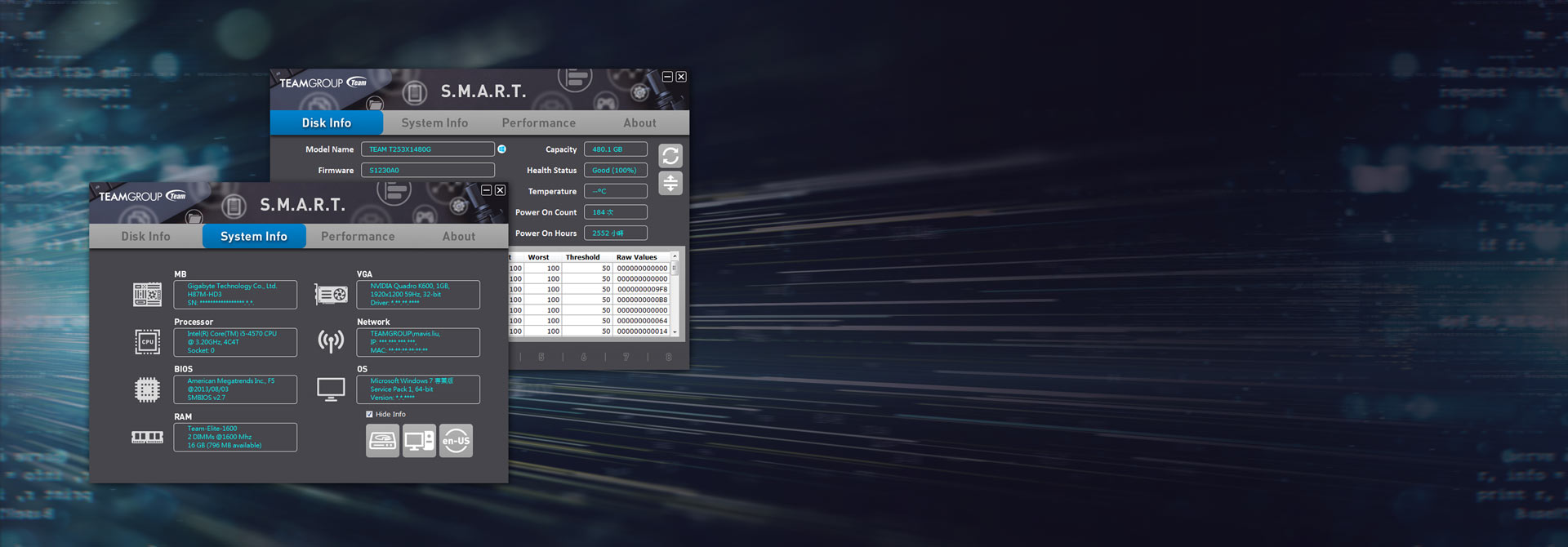The height and width of the screenshot is (547, 1568).
Task: Click the wireless network antenna icon
Action: click(x=331, y=341)
